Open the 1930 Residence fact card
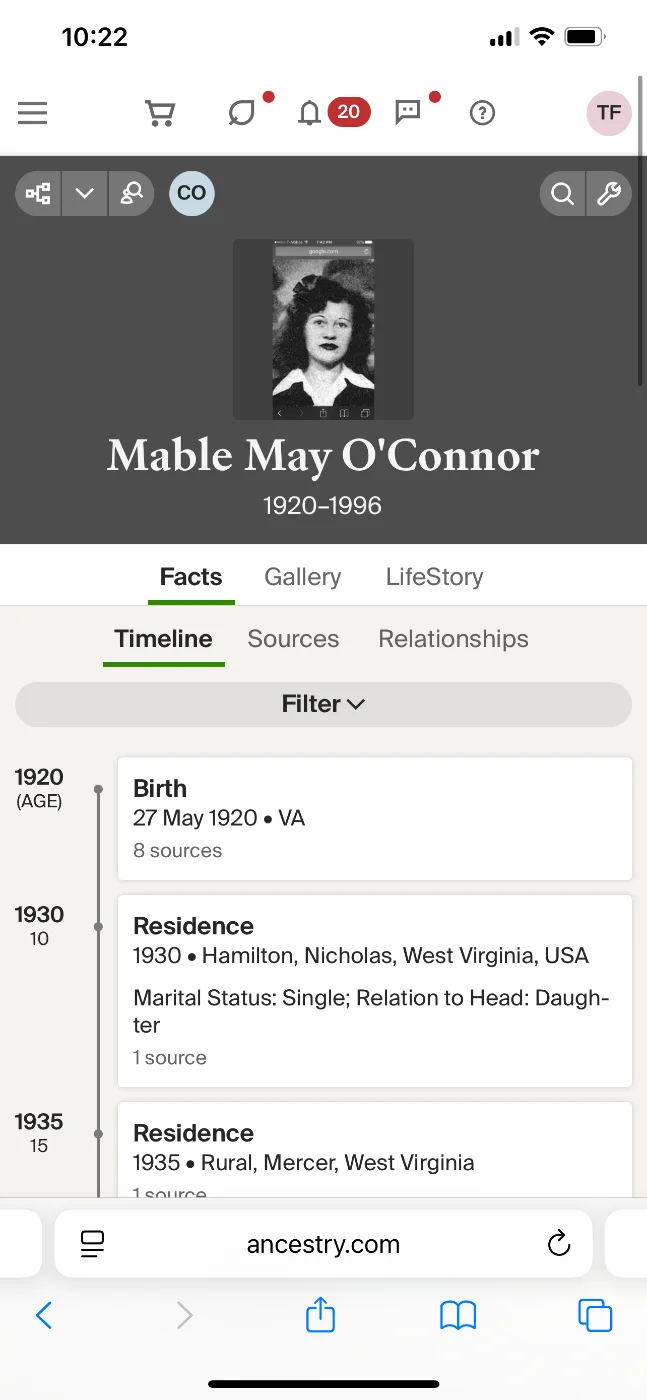This screenshot has height=1400, width=647. tap(375, 990)
